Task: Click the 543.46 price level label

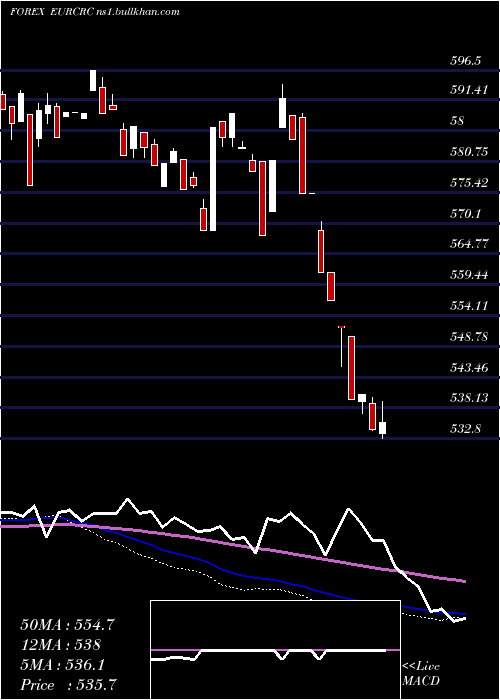Action: pyautogui.click(x=468, y=368)
